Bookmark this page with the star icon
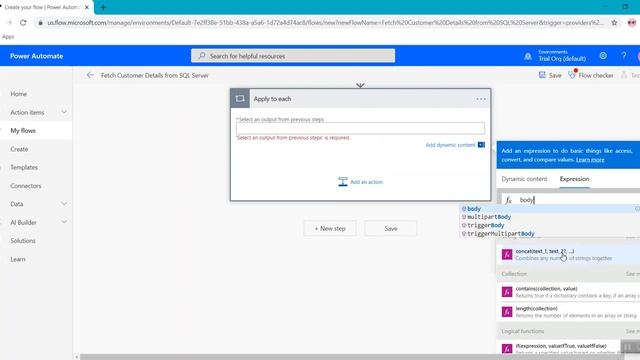This screenshot has height=360, width=640. pos(614,23)
